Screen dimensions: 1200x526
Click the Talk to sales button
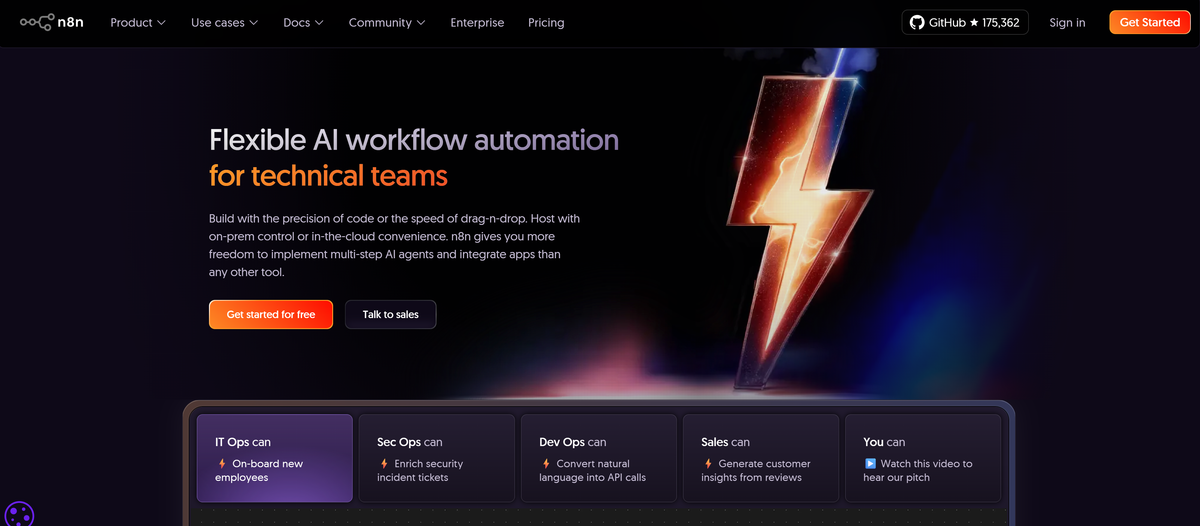click(x=390, y=314)
